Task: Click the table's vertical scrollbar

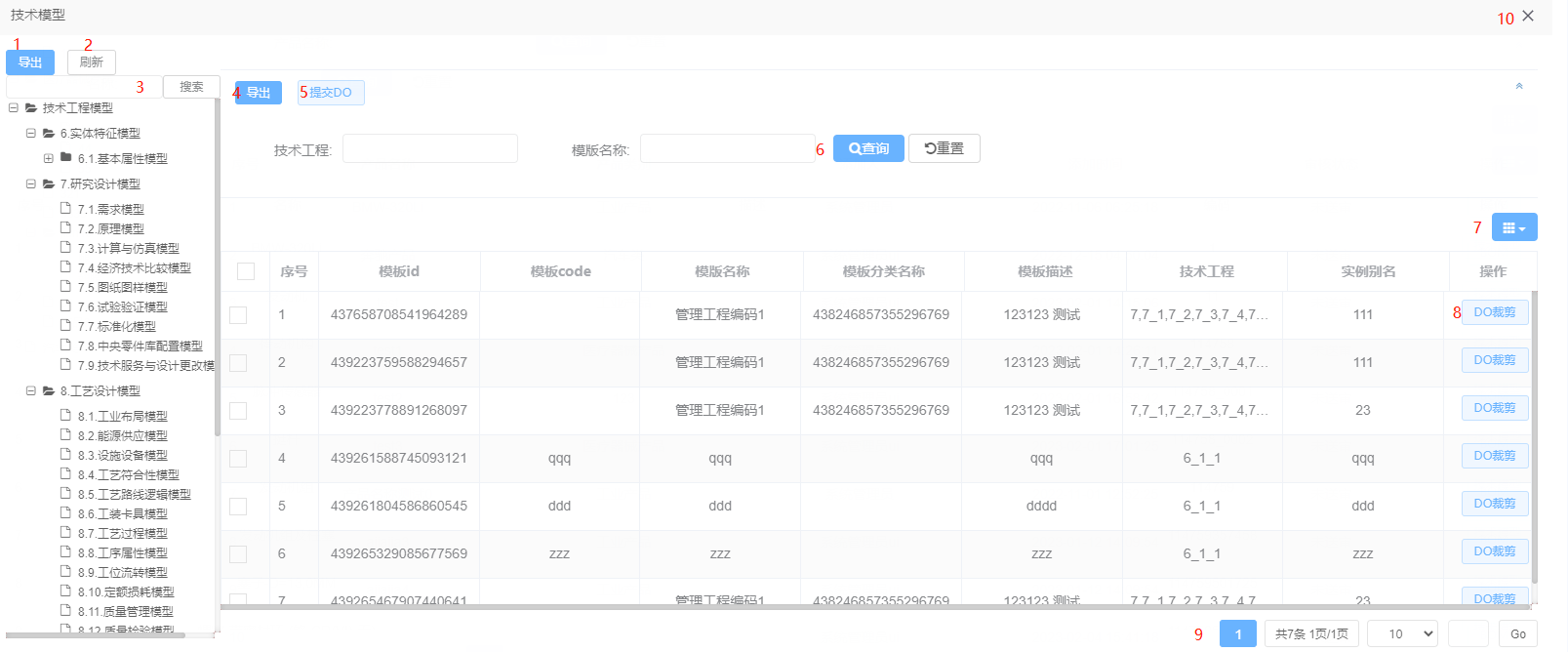Action: click(x=1534, y=436)
